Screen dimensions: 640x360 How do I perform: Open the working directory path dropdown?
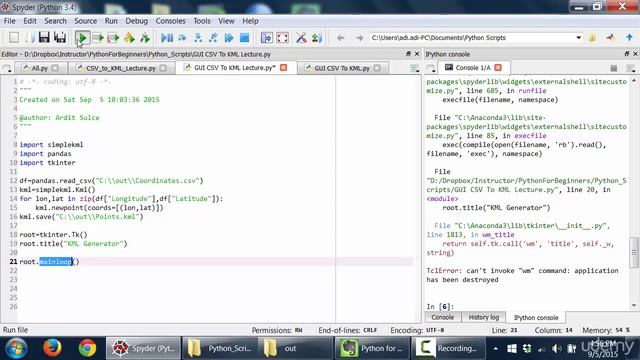click(x=578, y=38)
